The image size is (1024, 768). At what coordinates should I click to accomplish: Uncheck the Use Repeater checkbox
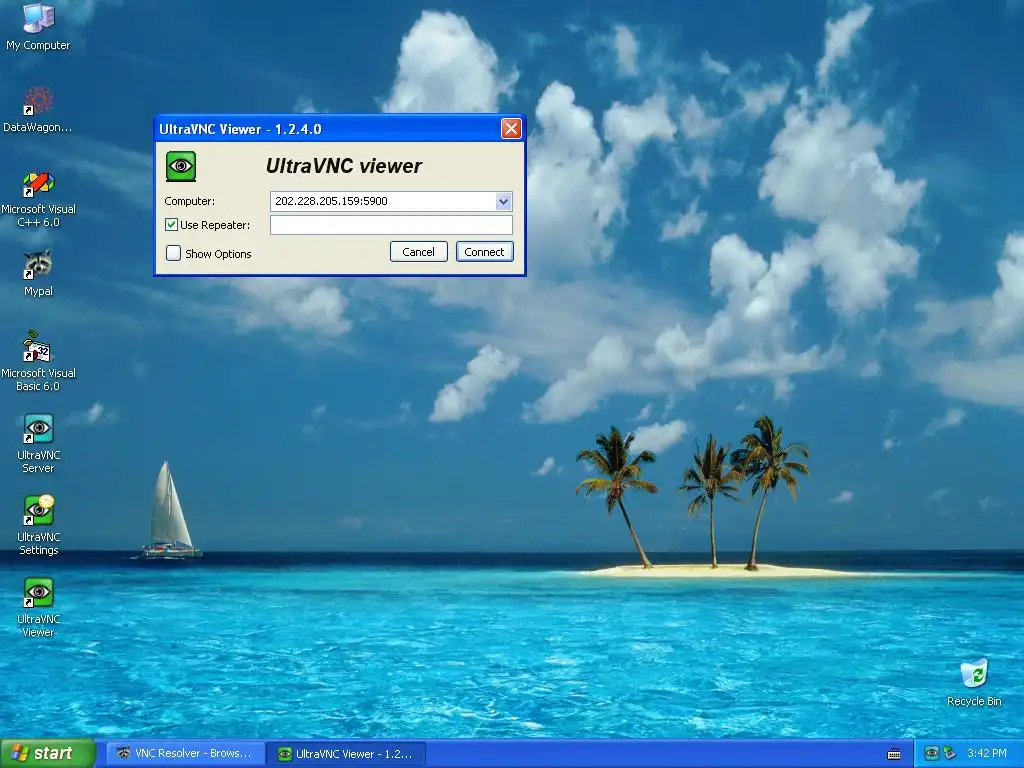172,225
